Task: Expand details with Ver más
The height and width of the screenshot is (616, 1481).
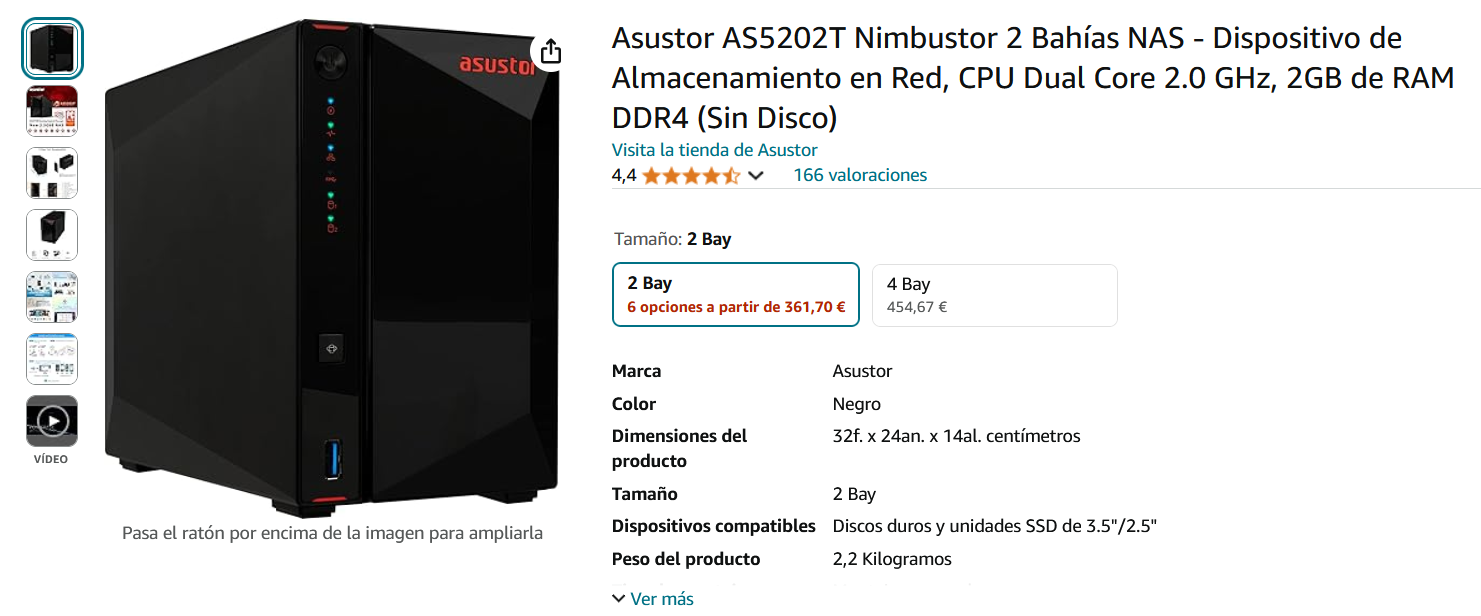Action: pos(652,598)
